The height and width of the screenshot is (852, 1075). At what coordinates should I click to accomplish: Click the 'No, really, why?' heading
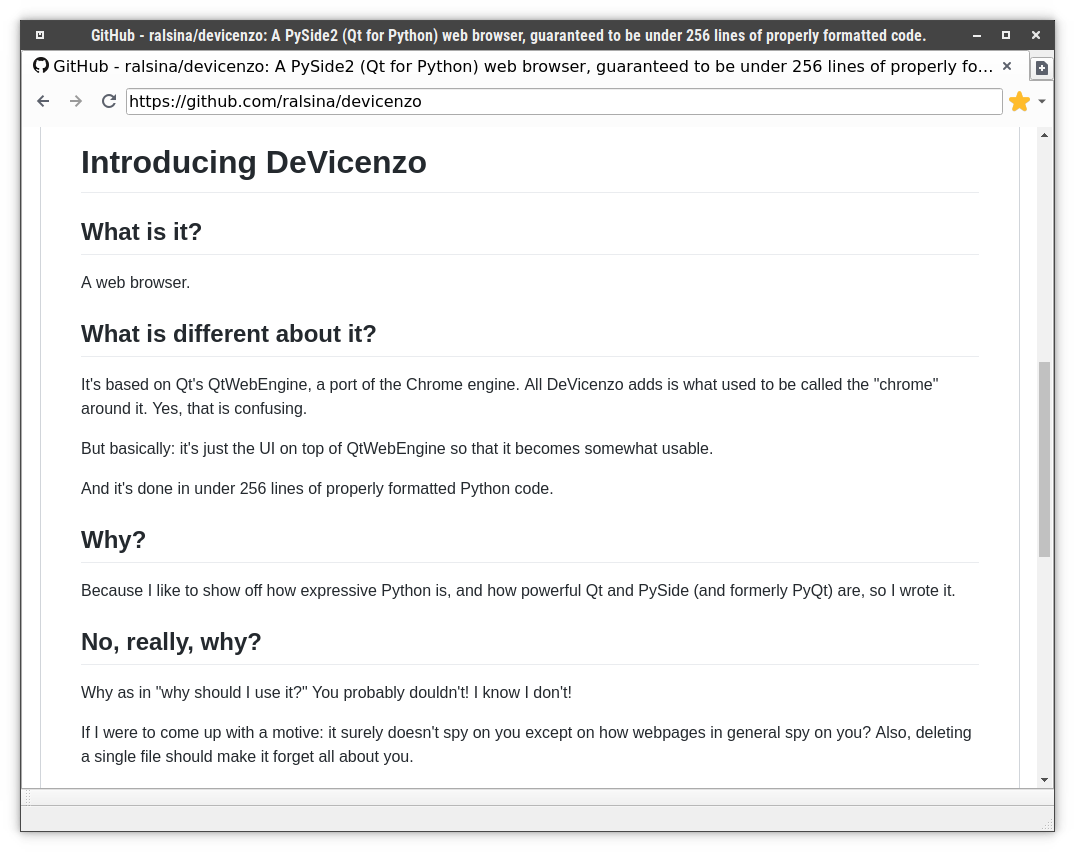click(x=171, y=642)
